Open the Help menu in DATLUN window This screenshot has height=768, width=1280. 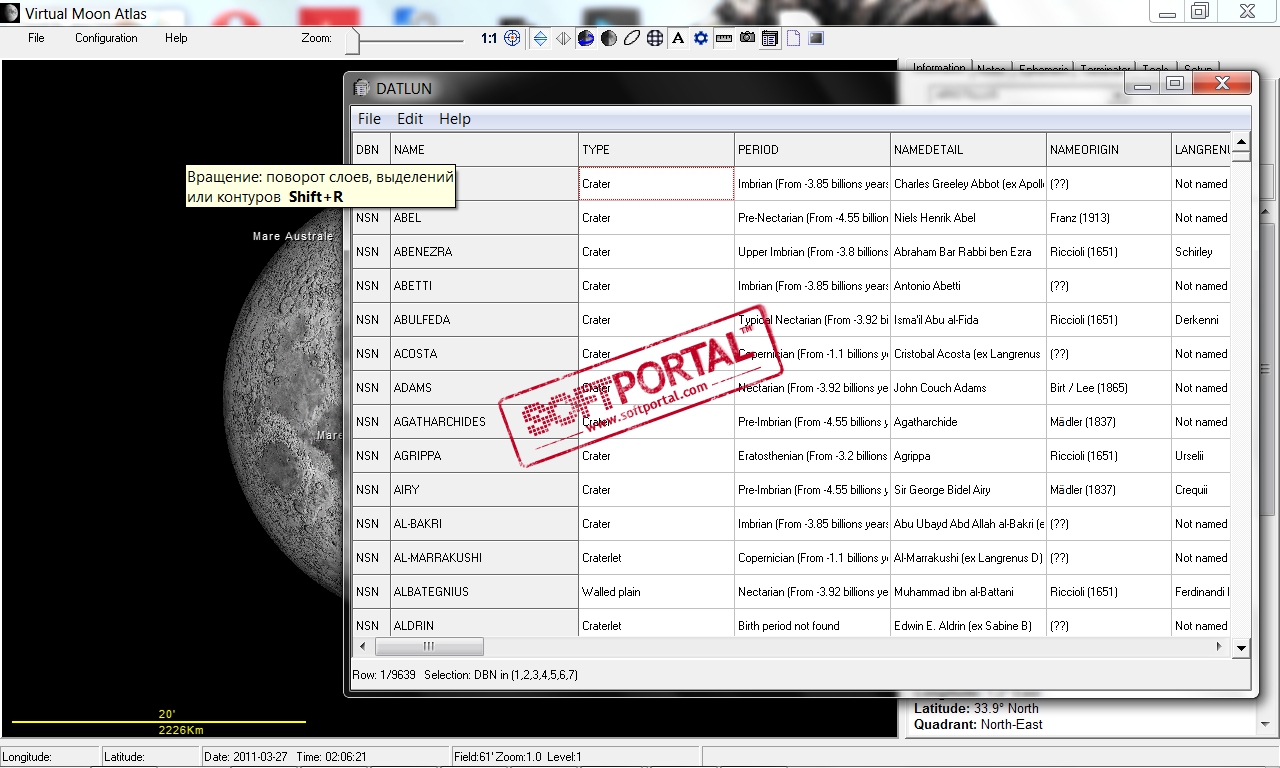pyautogui.click(x=454, y=118)
